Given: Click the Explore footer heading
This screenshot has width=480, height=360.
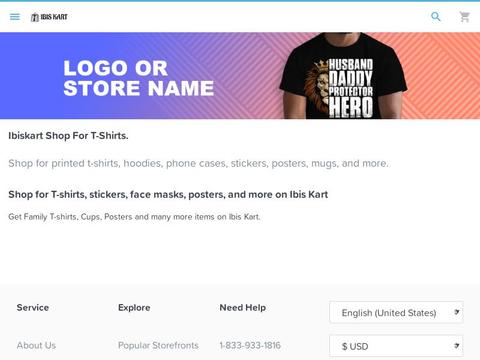Looking at the screenshot, I should (134, 308).
